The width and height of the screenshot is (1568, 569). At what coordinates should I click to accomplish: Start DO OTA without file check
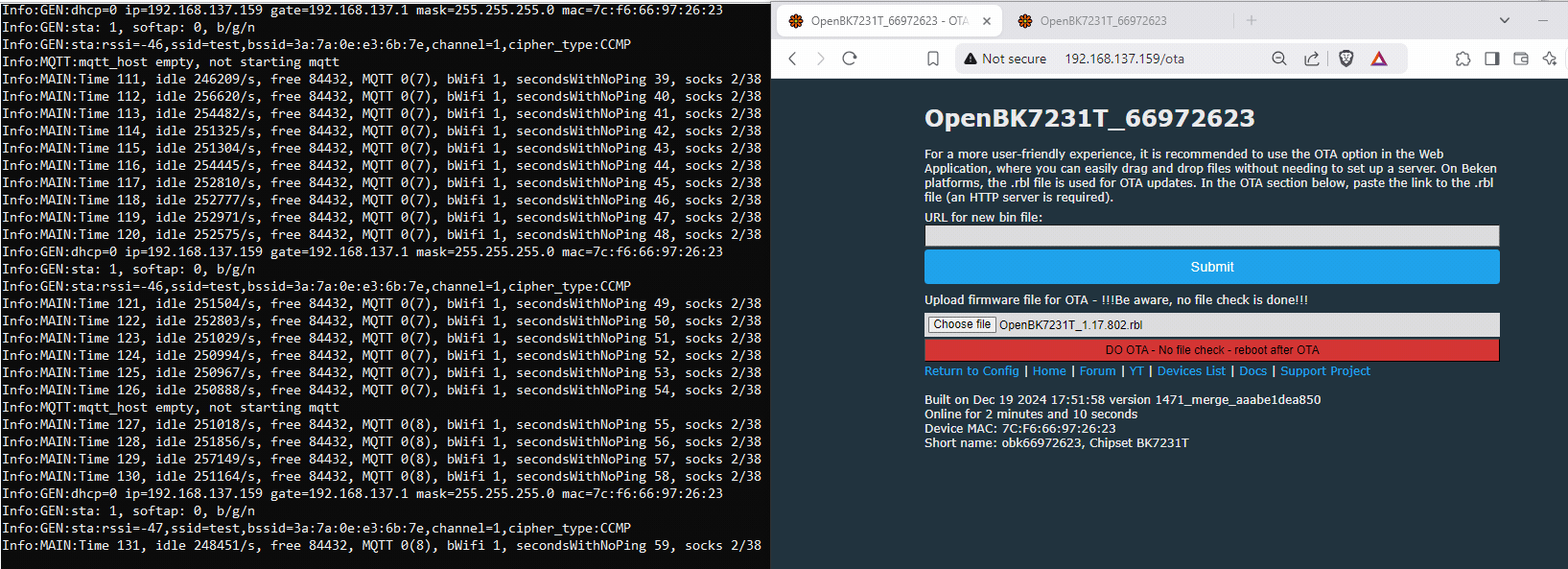pos(1211,349)
